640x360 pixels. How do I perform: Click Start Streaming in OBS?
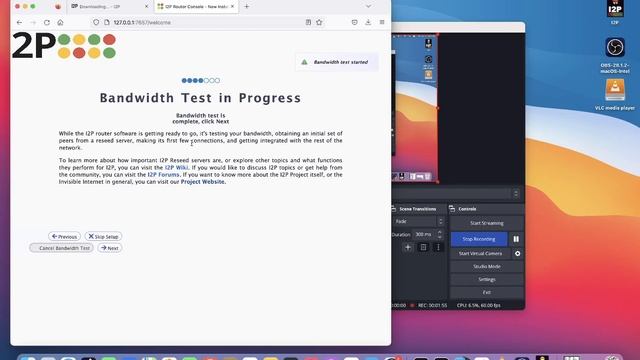click(487, 223)
